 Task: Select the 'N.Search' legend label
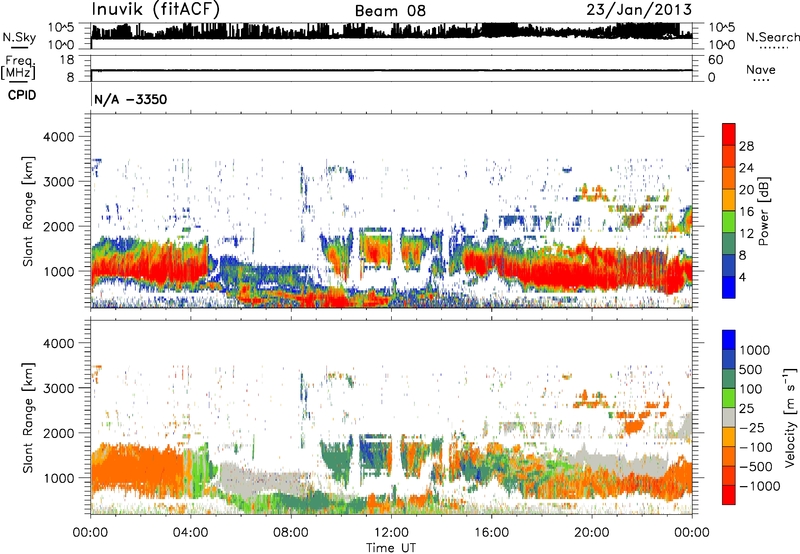point(772,37)
